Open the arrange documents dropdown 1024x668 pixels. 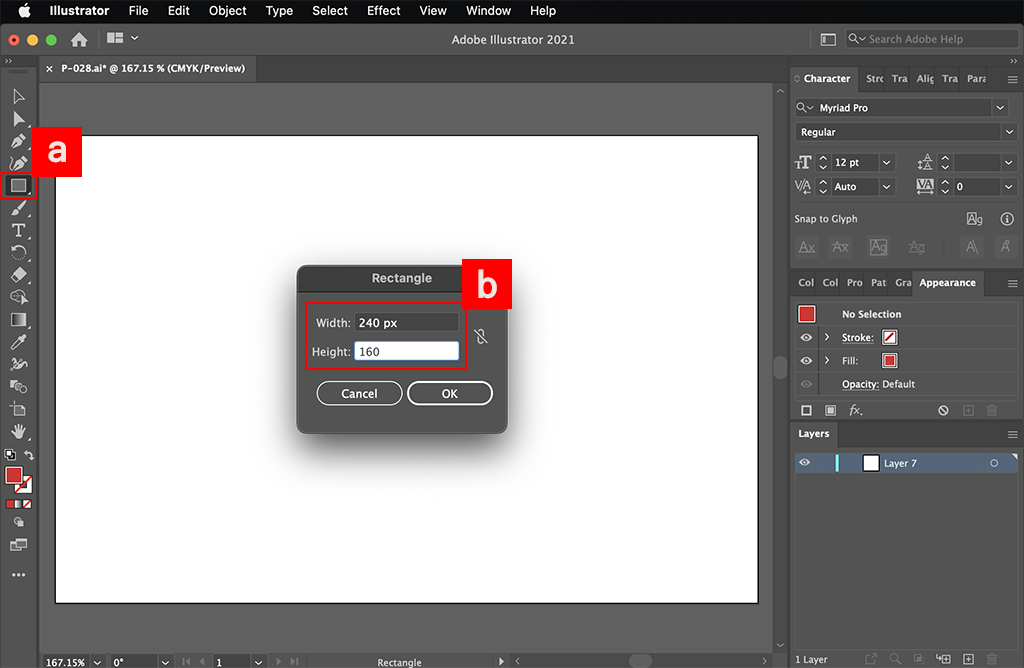pyautogui.click(x=123, y=39)
